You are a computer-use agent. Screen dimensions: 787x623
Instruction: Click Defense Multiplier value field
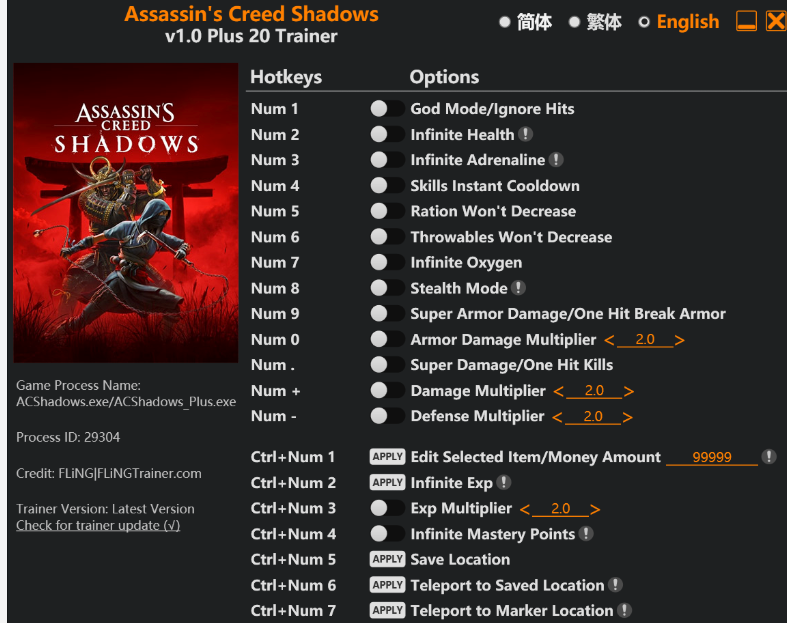(x=593, y=416)
